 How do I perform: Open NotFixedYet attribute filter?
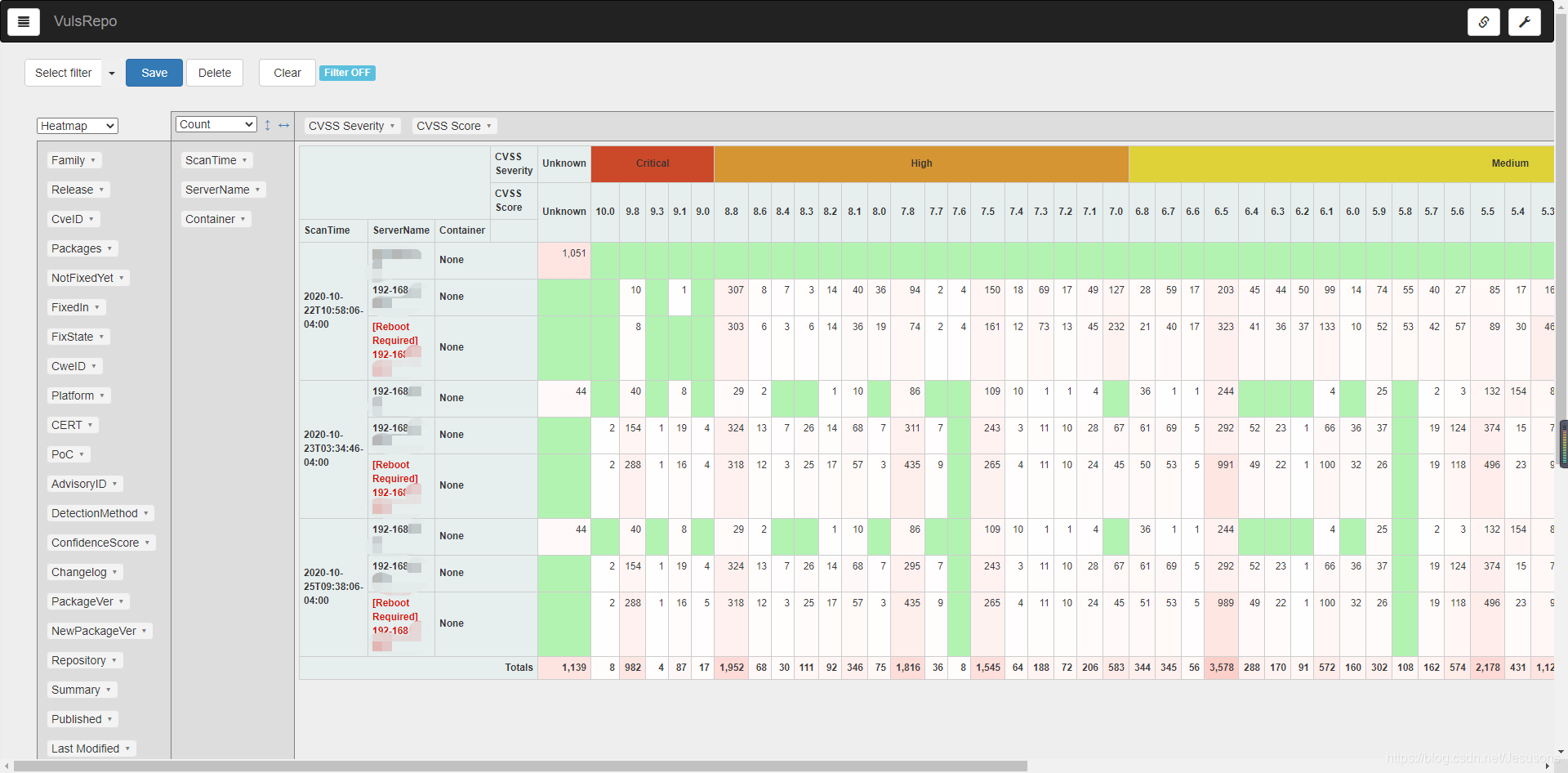[122, 278]
